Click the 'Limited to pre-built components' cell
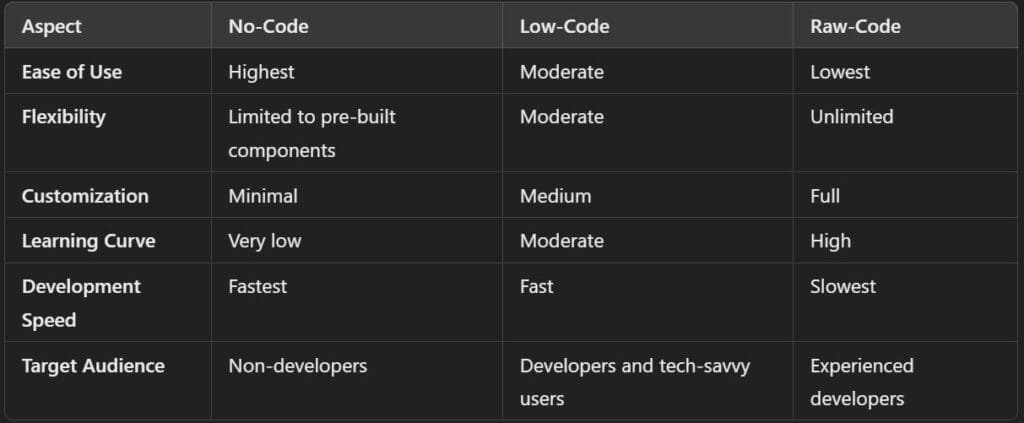Viewport: 1024px width, 423px height. coord(311,133)
